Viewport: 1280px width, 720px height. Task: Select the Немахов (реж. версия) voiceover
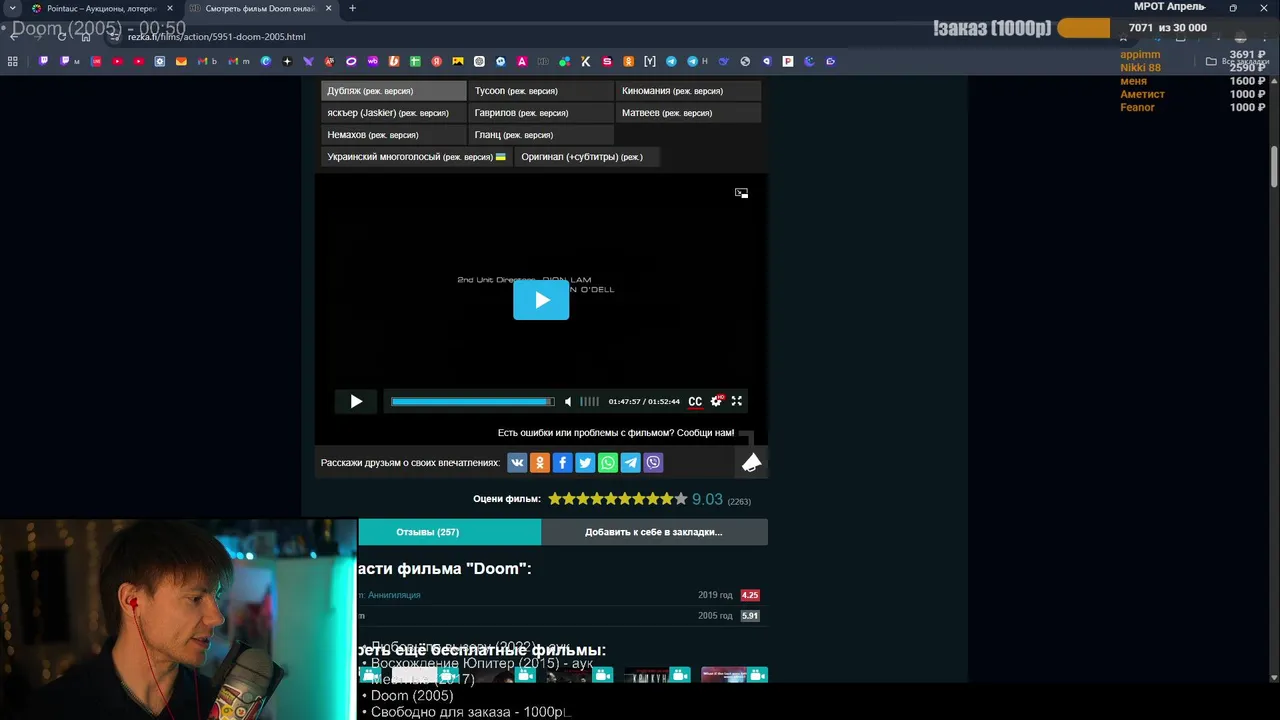(x=394, y=135)
